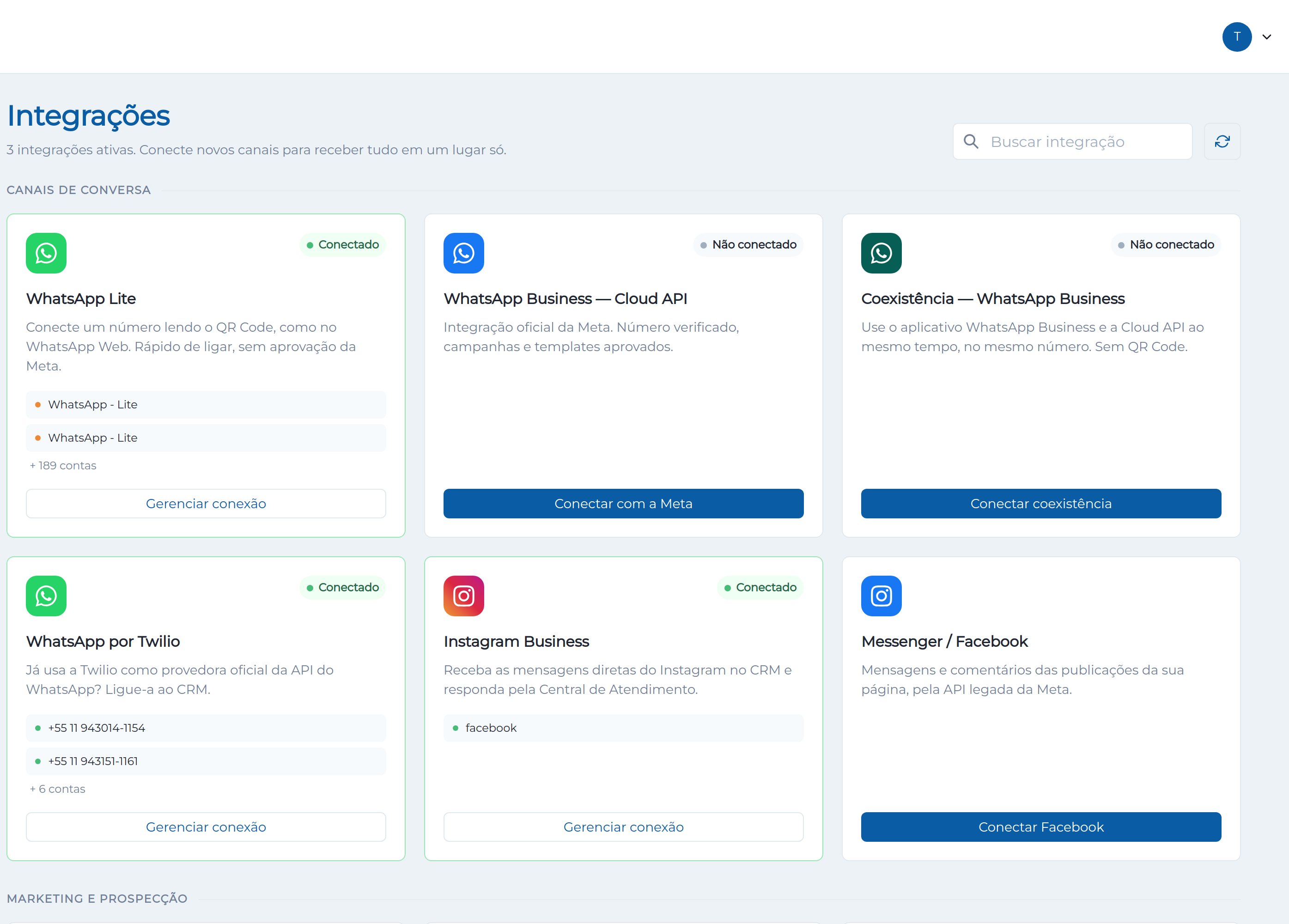1289x924 pixels.
Task: Select the second WhatsApp - Lite account row
Action: 206,438
